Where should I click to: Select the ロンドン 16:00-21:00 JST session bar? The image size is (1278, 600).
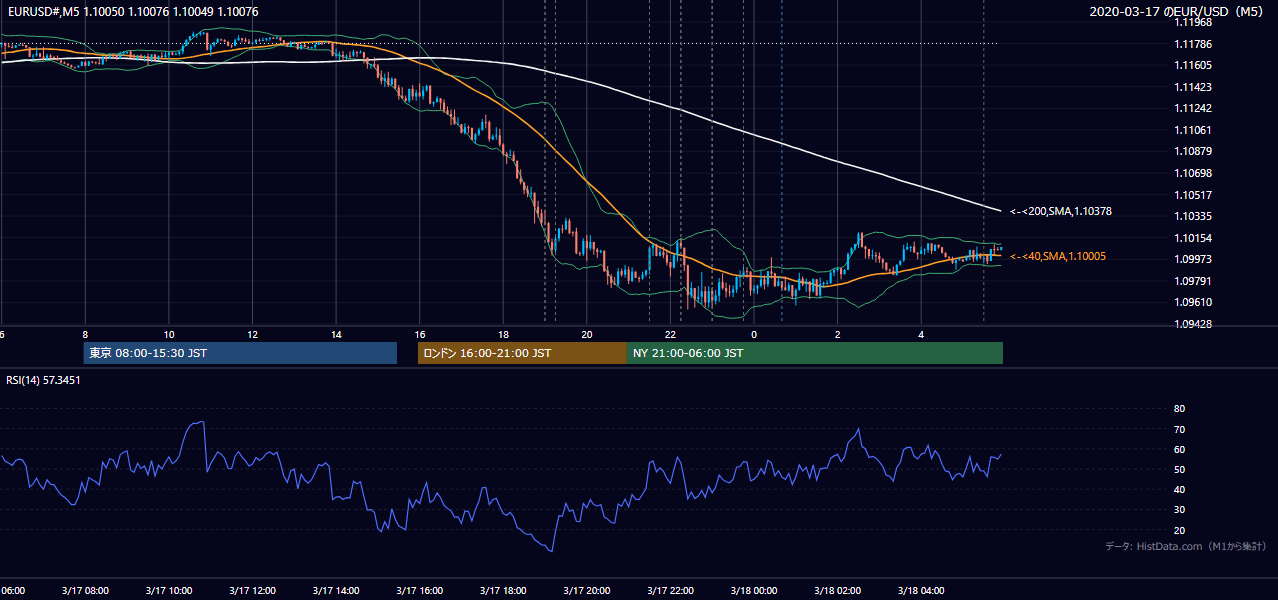click(522, 353)
